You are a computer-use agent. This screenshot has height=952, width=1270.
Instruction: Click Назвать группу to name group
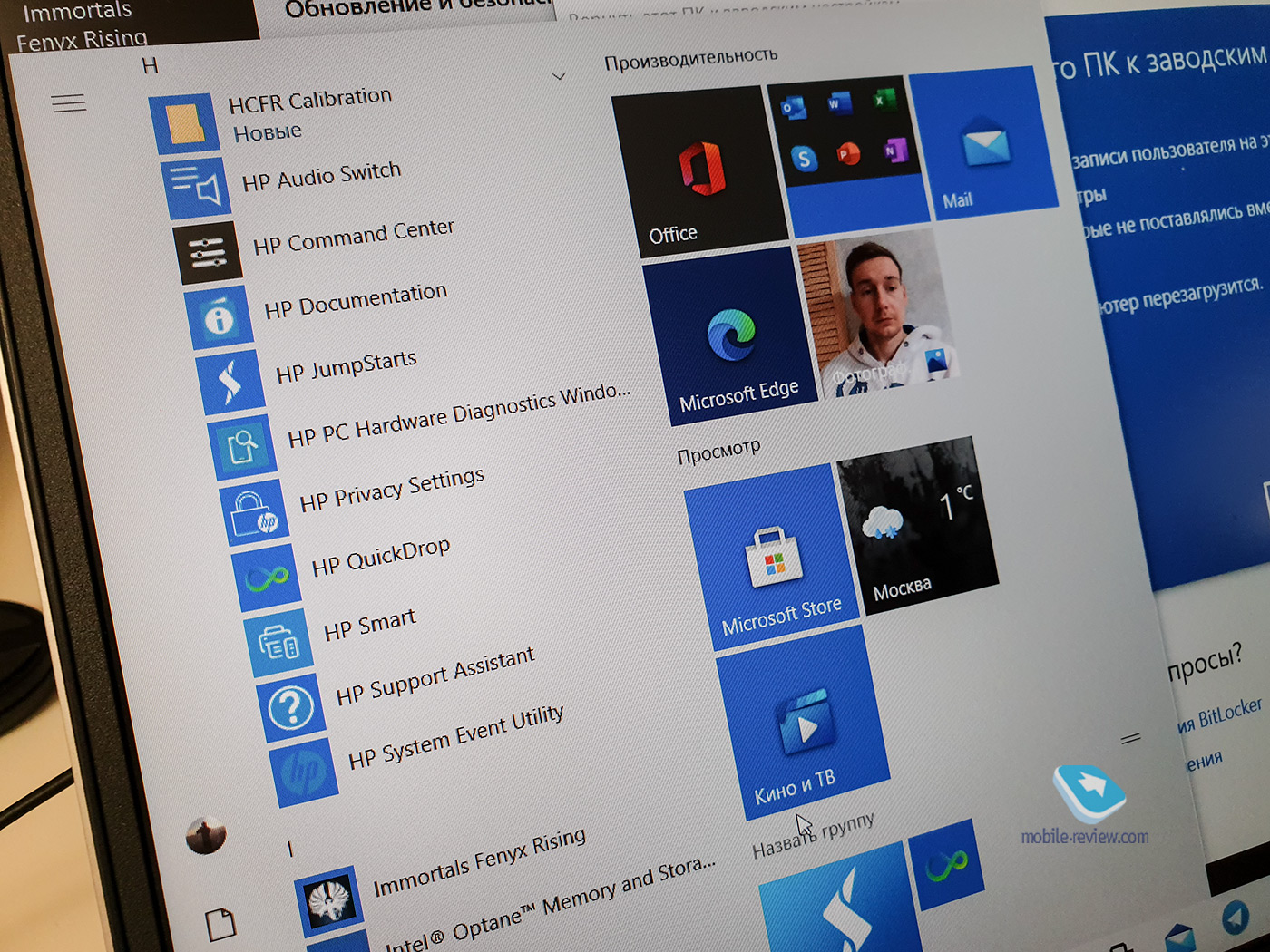coord(814,834)
